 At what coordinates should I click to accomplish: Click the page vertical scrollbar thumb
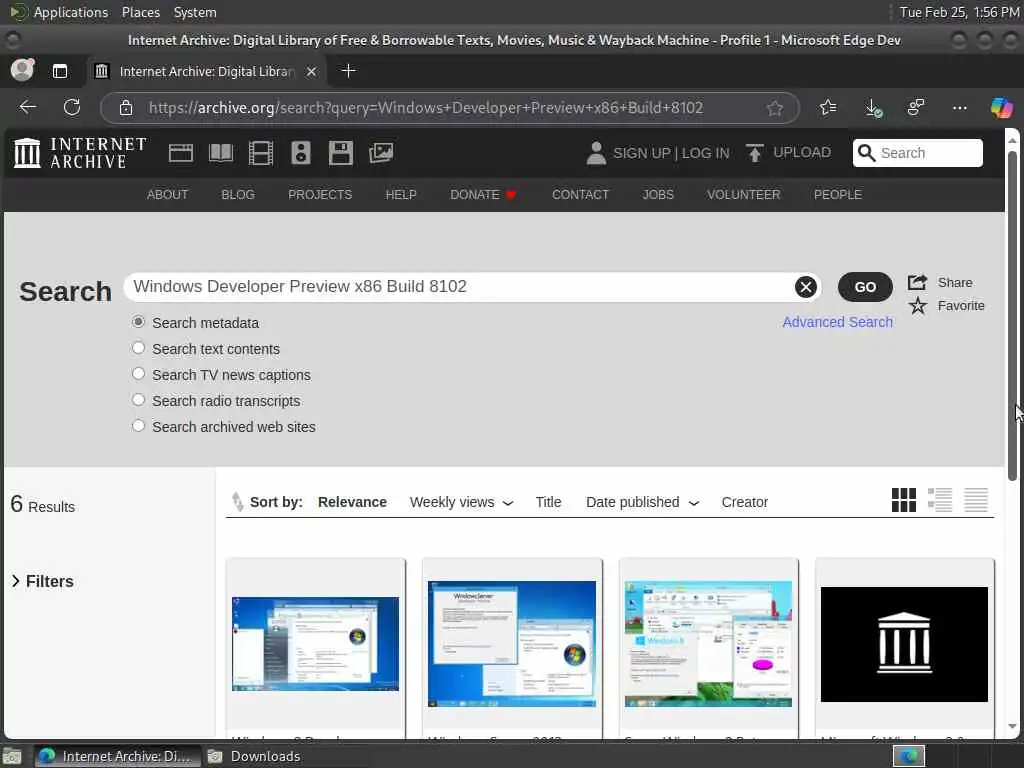coord(1012,315)
